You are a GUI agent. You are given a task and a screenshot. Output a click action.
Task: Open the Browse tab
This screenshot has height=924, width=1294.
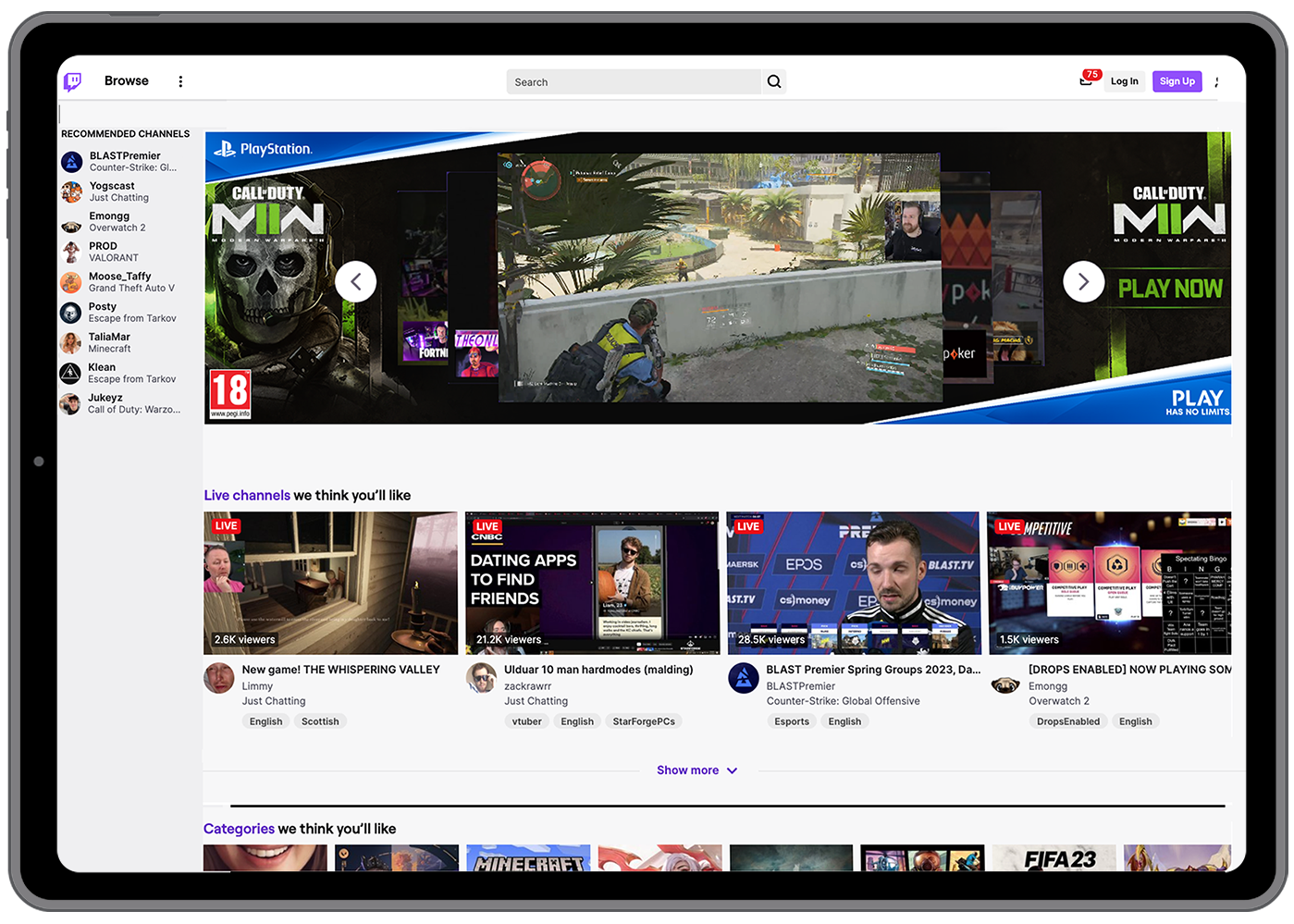coord(127,81)
